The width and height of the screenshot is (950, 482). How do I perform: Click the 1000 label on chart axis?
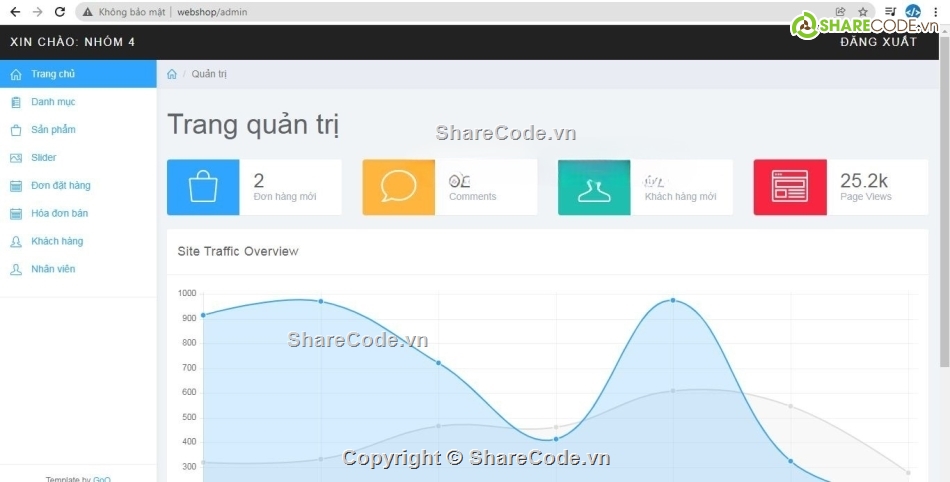(x=187, y=294)
